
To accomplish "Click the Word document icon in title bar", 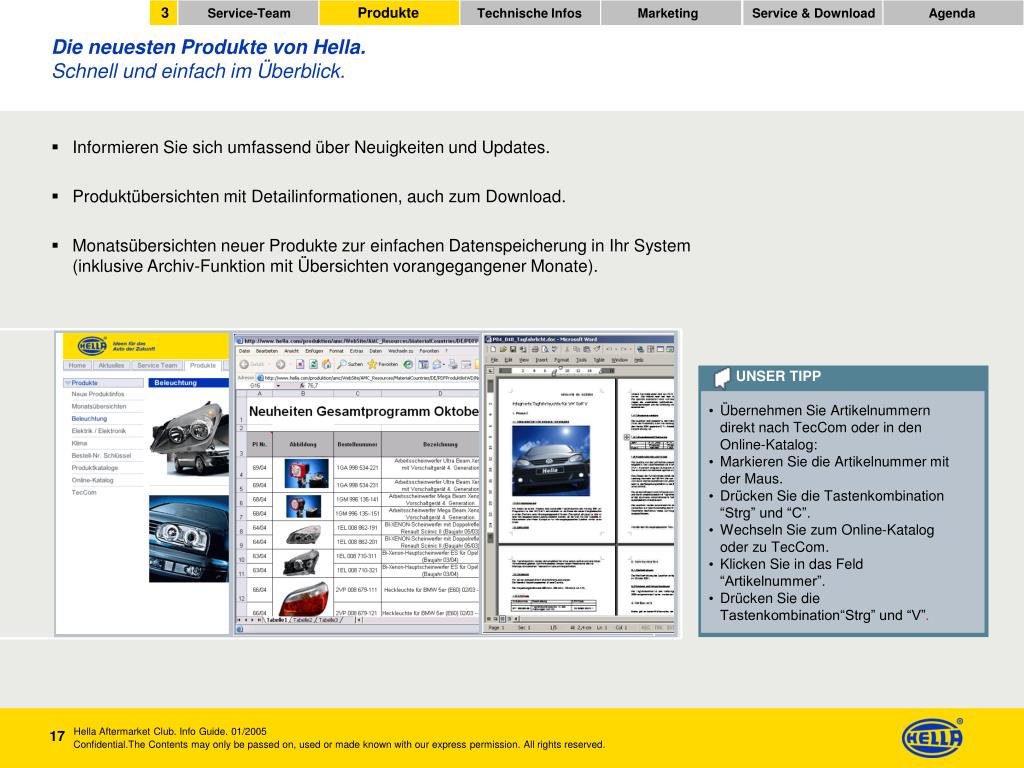I will coord(488,340).
